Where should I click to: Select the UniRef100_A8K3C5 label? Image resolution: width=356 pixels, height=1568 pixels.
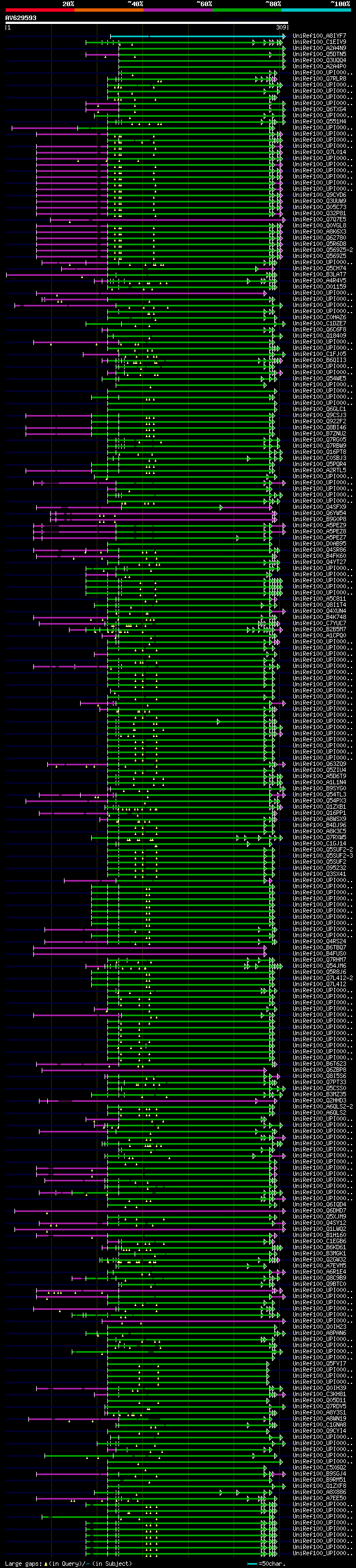point(319,831)
